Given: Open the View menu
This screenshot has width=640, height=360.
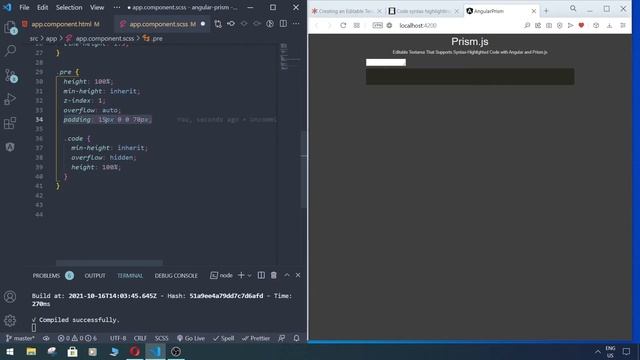Looking at the screenshot, I should [x=97, y=8].
